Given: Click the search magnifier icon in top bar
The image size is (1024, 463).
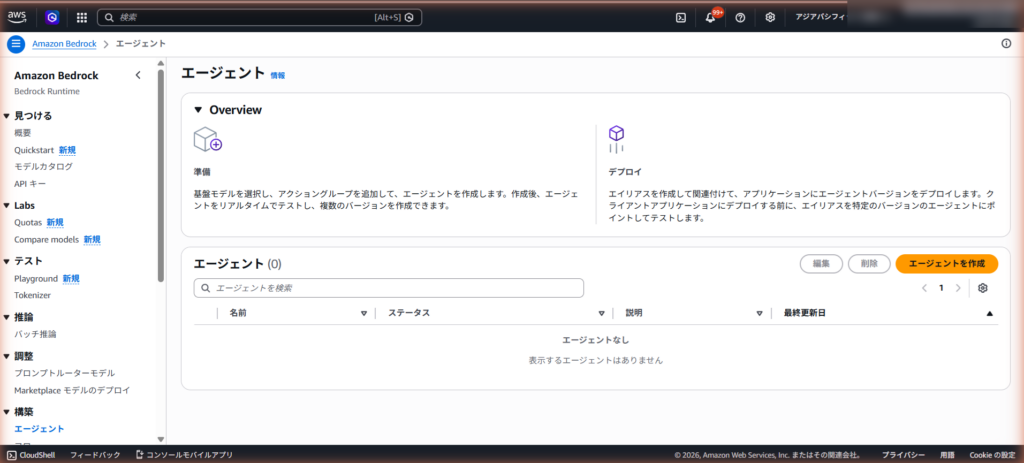Looking at the screenshot, I should click(x=110, y=18).
